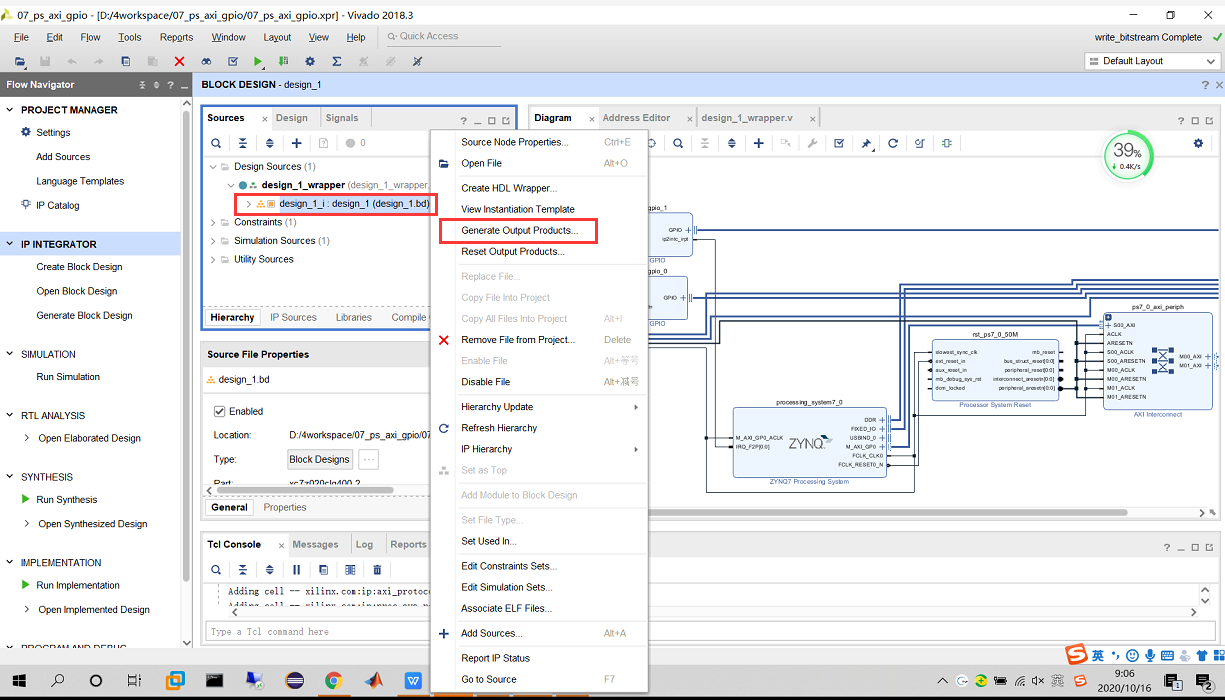Choose Generate Output Products from context menu
1225x700 pixels.
519,231
